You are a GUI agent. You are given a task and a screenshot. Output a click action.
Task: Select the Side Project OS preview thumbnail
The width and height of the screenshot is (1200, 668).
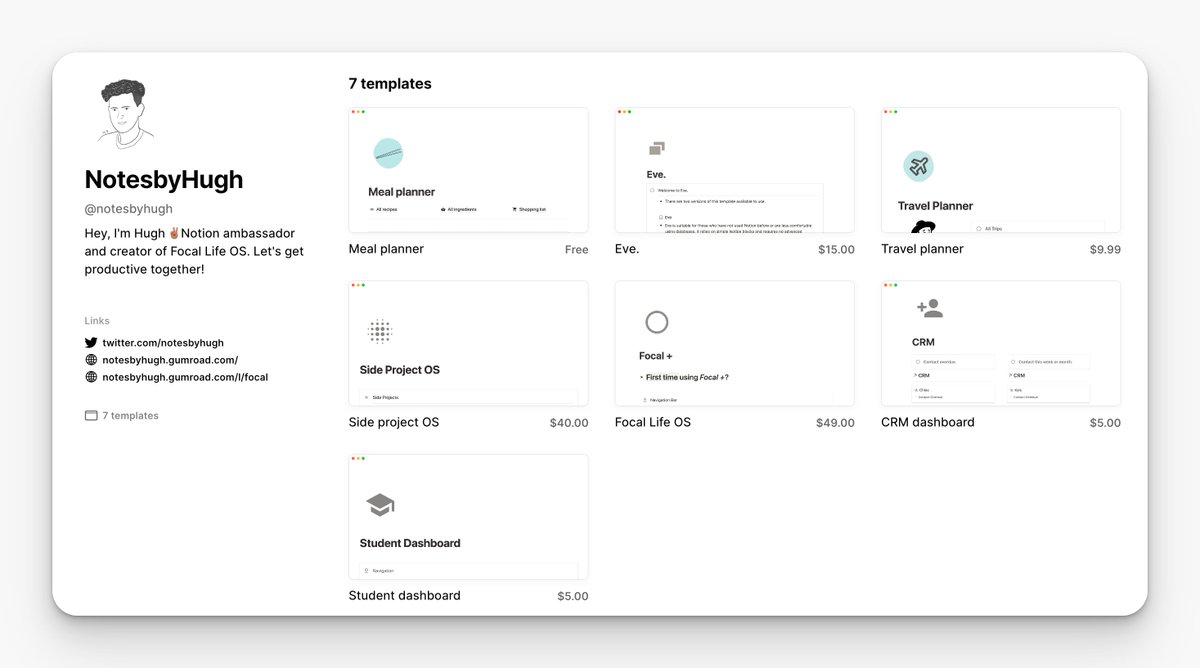469,343
